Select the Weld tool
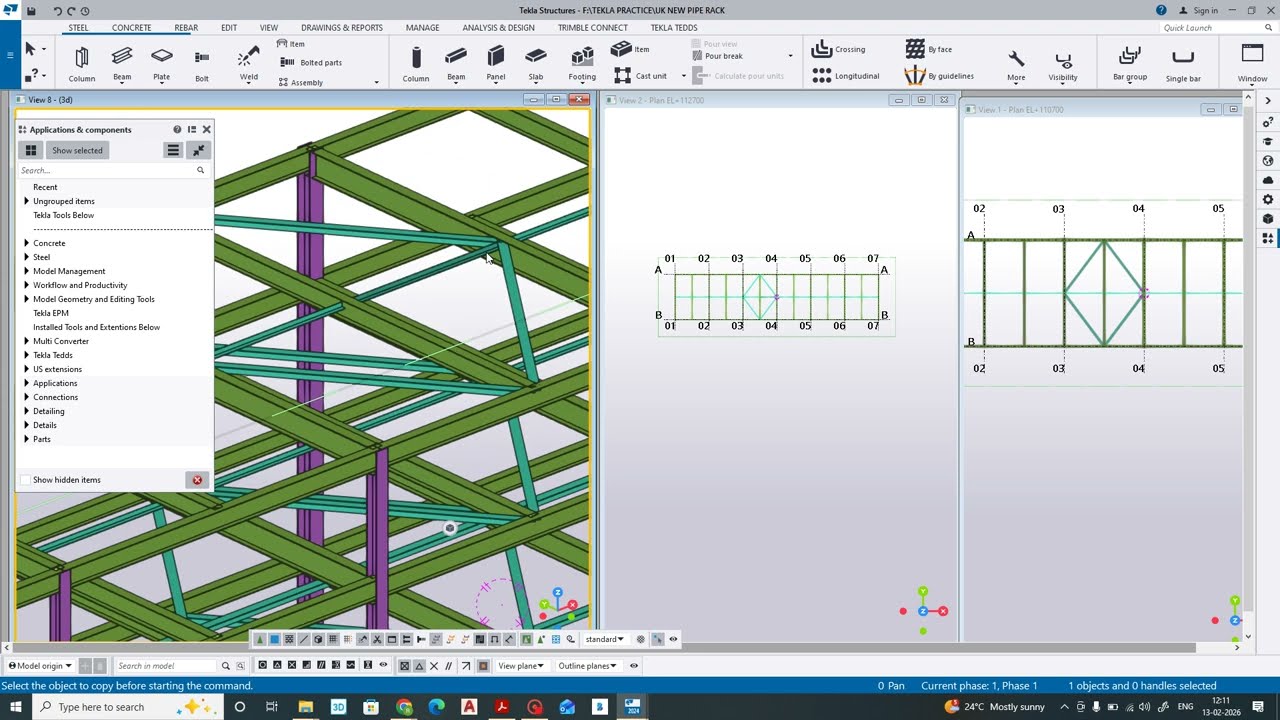Screen dimensions: 1280x720 click(x=249, y=64)
